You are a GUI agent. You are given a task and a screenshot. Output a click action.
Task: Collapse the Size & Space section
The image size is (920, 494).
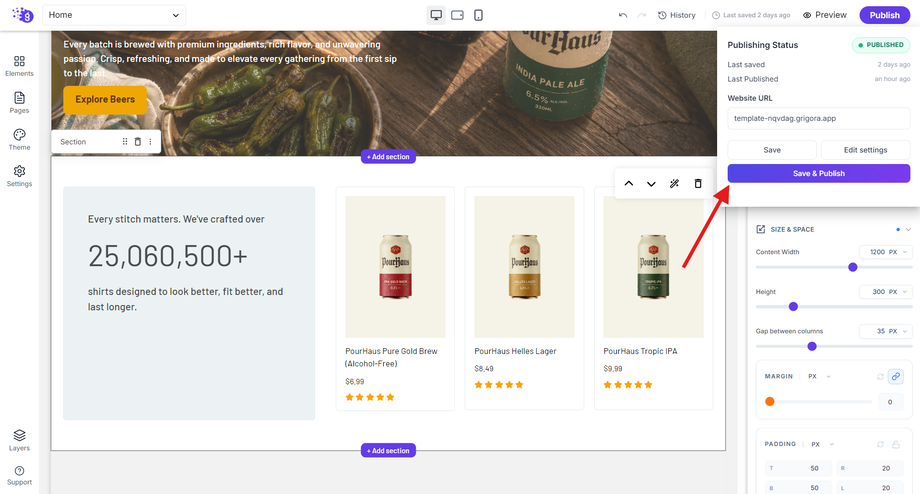908,229
